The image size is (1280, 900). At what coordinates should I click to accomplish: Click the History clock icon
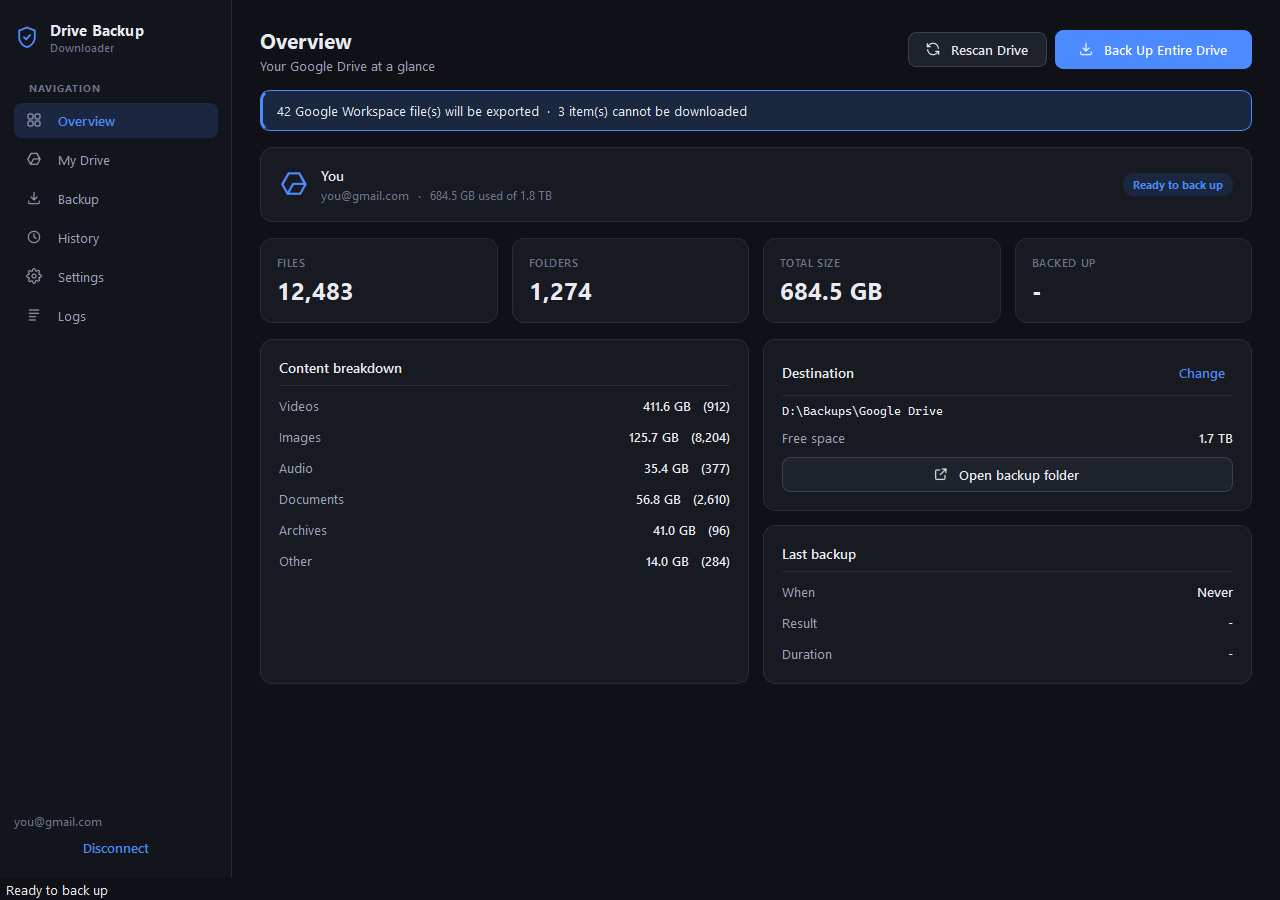point(34,237)
